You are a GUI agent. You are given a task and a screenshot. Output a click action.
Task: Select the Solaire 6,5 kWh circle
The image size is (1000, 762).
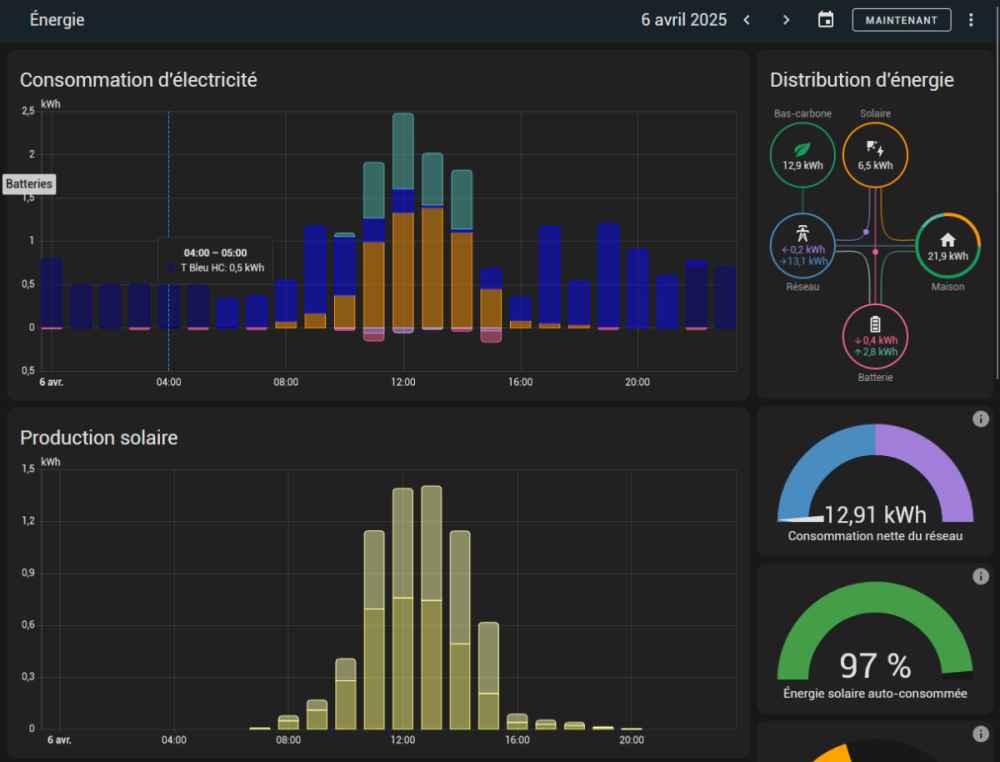click(875, 155)
